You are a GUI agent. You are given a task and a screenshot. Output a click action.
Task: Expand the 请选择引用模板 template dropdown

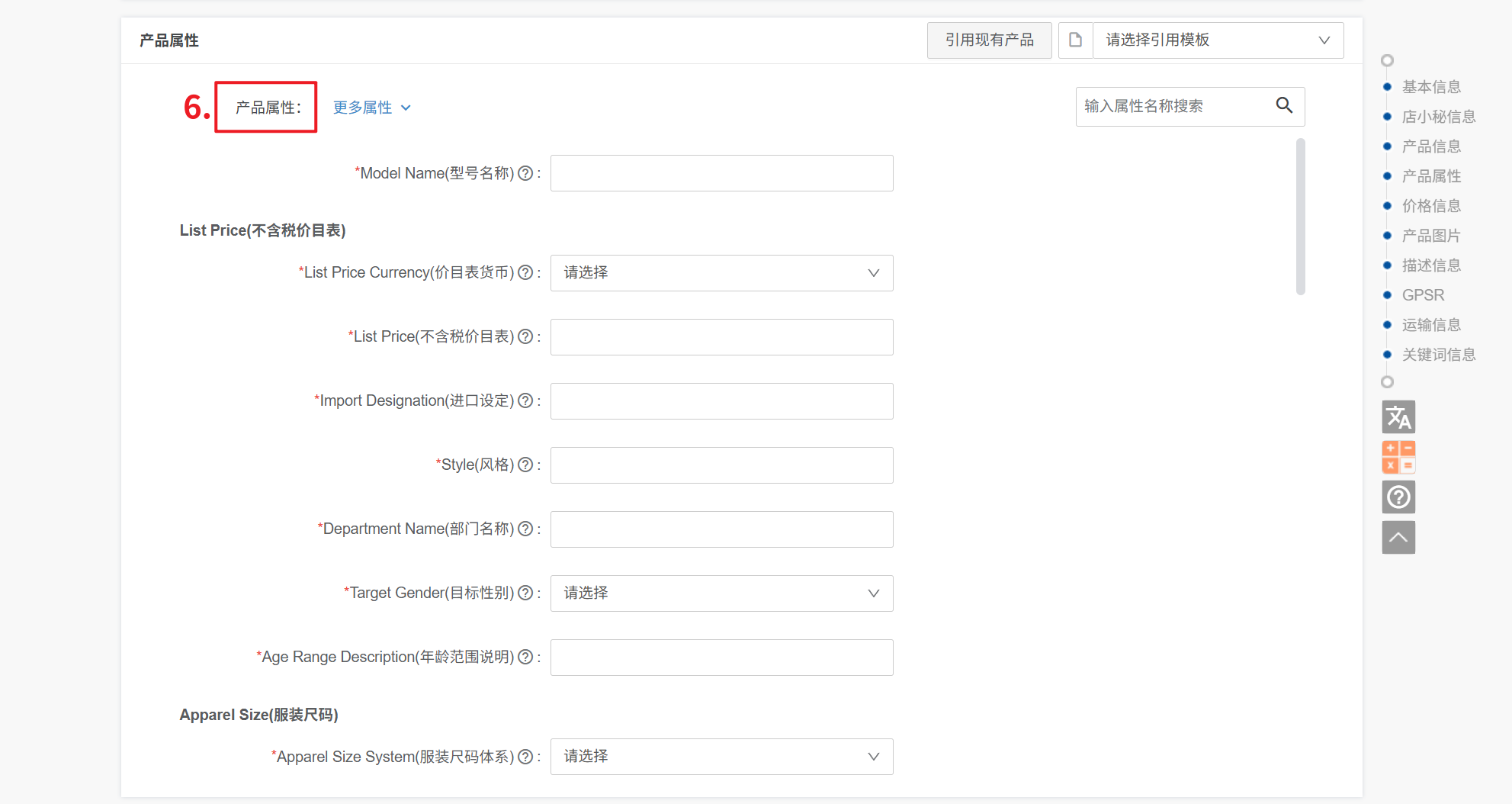click(x=1218, y=40)
